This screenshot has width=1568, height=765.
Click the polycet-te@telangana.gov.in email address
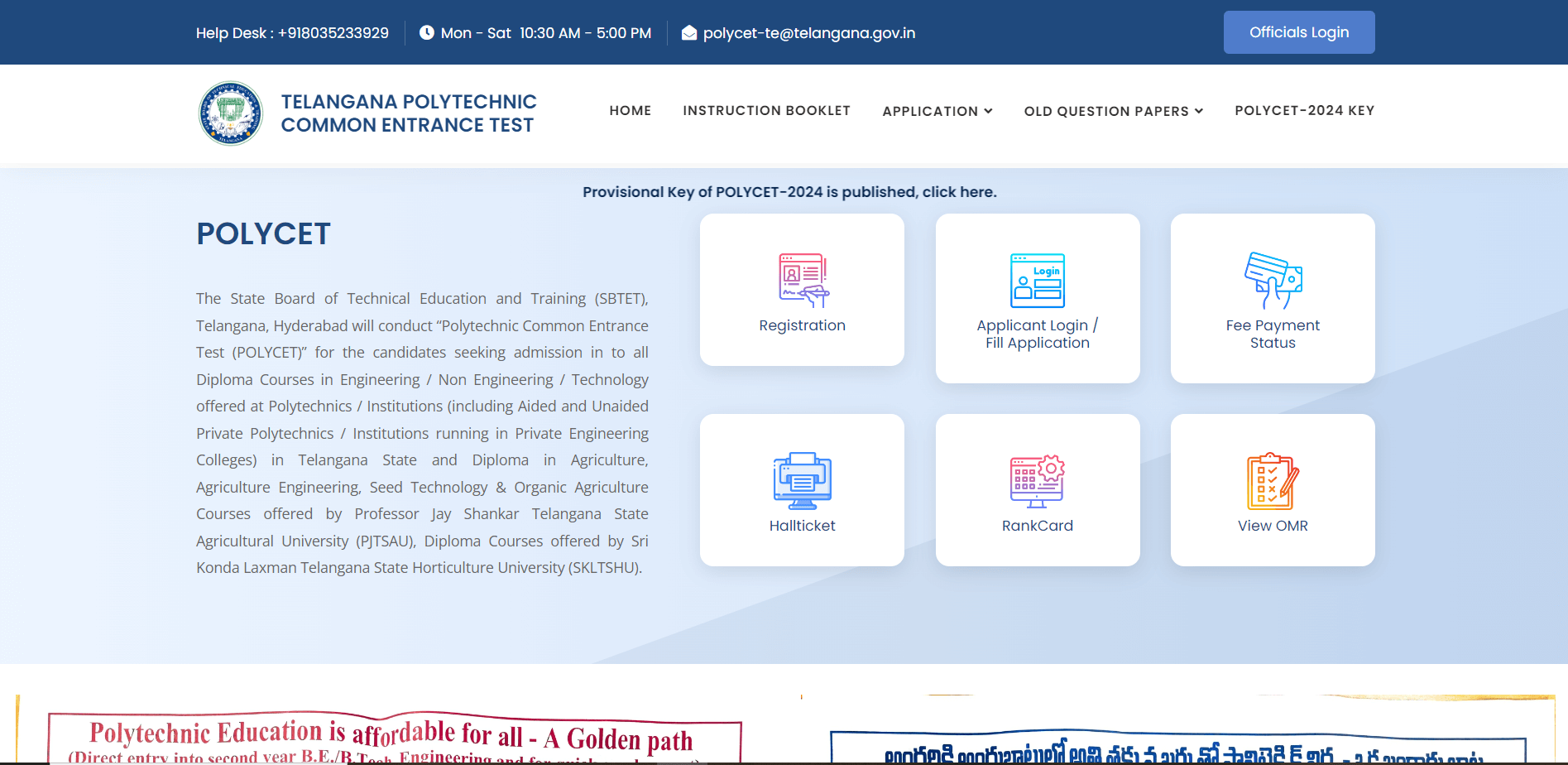click(x=809, y=33)
